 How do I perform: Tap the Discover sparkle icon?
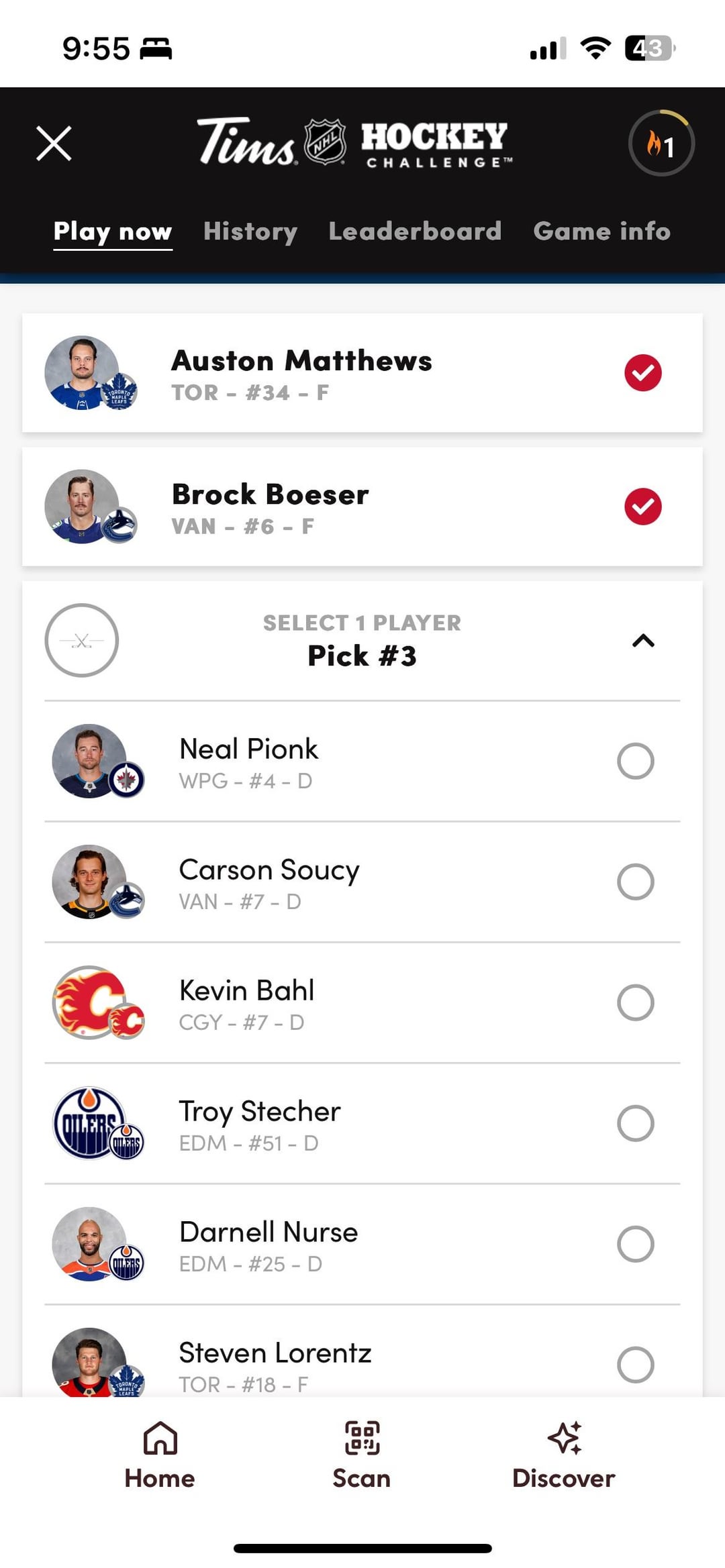click(564, 1439)
